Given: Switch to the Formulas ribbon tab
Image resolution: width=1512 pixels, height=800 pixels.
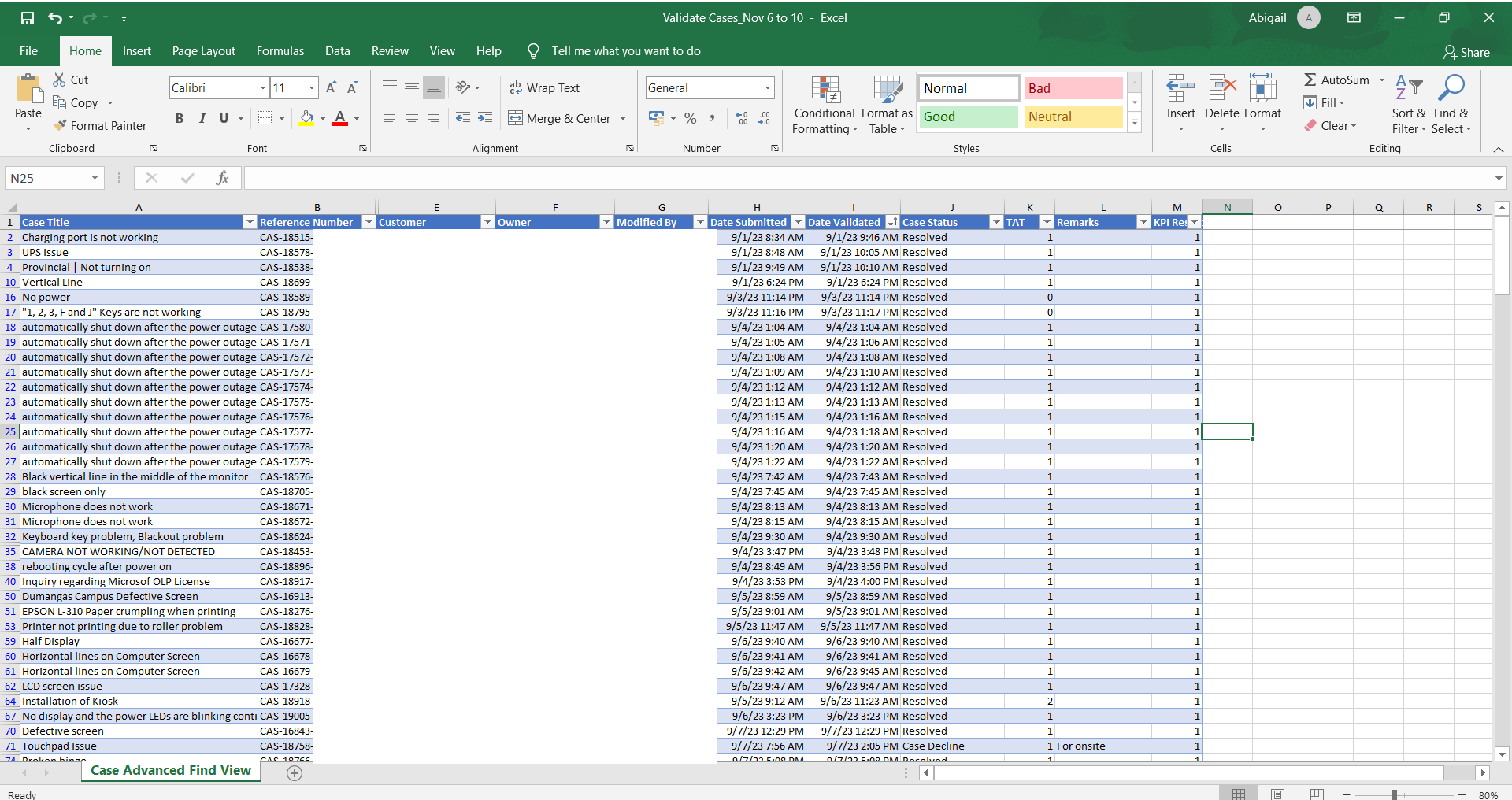Looking at the screenshot, I should click(x=280, y=51).
